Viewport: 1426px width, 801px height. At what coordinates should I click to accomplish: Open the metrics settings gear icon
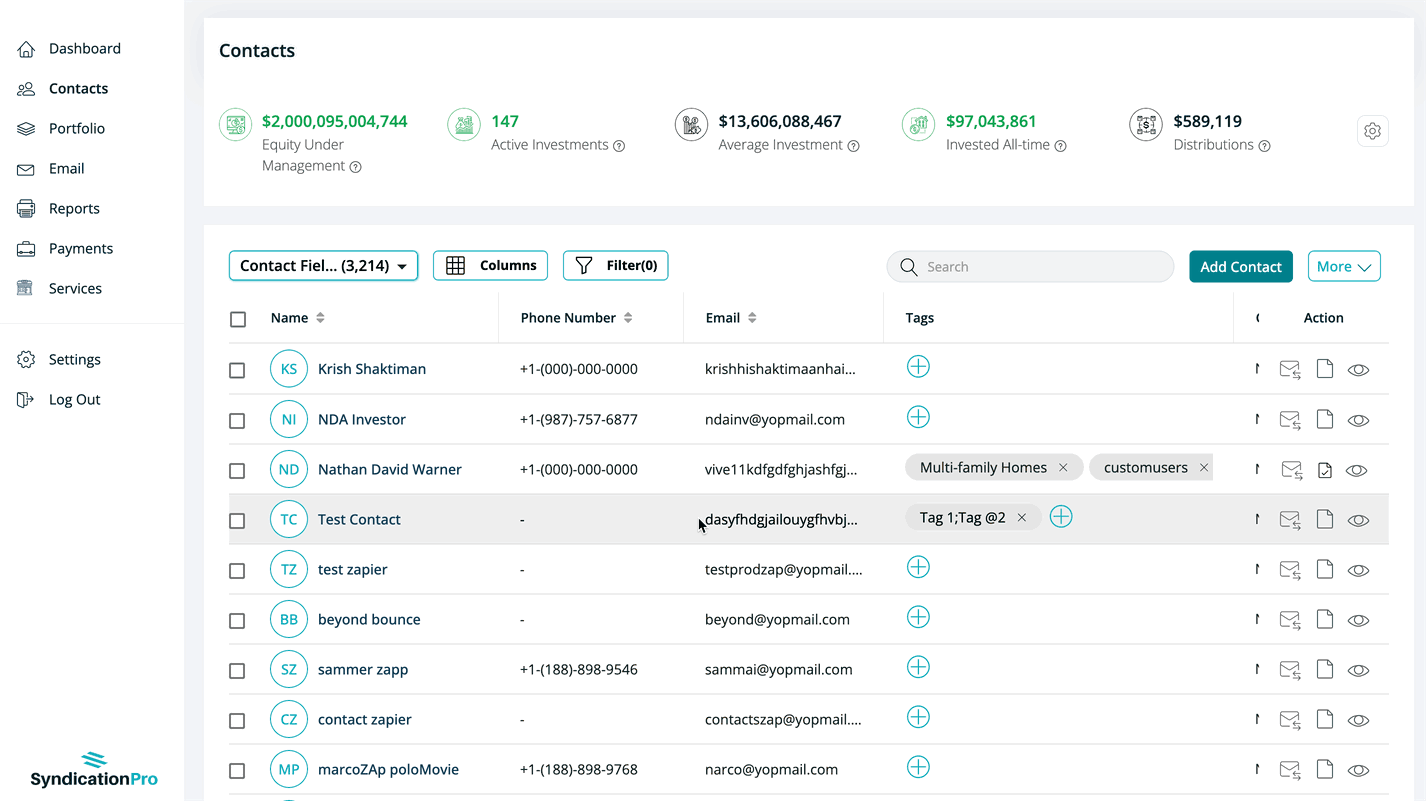pyautogui.click(x=1373, y=131)
